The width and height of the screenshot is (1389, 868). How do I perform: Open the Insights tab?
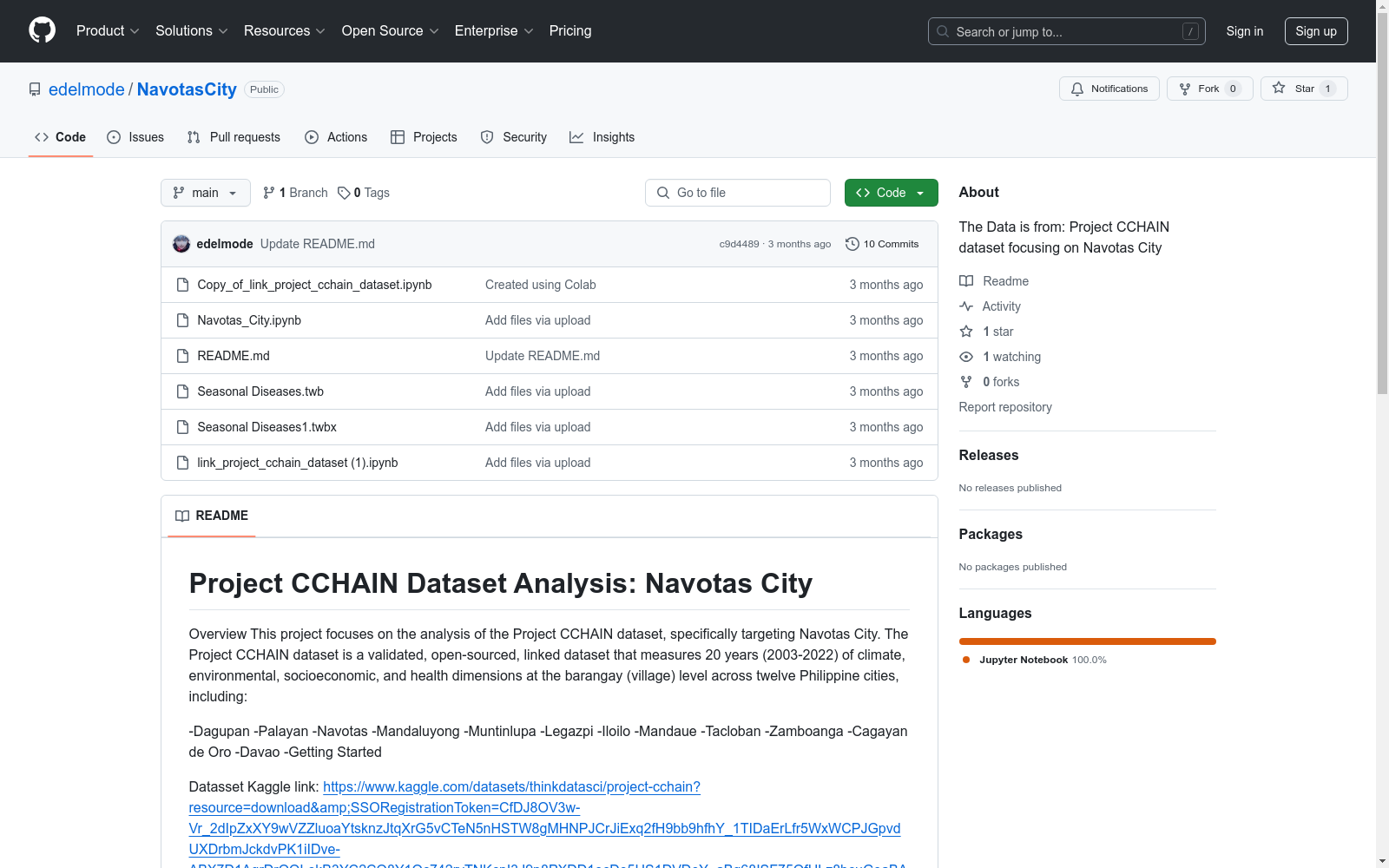click(x=602, y=137)
